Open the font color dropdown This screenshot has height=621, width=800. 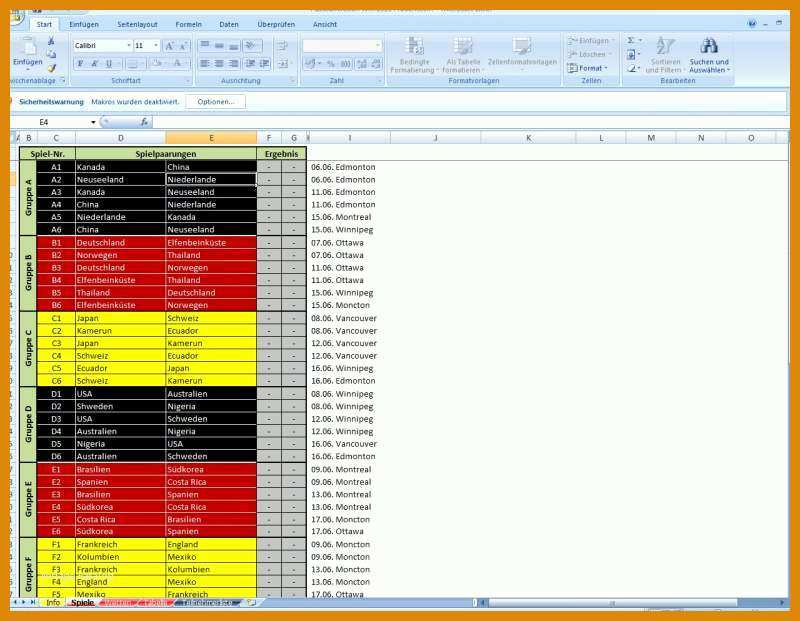tap(187, 64)
